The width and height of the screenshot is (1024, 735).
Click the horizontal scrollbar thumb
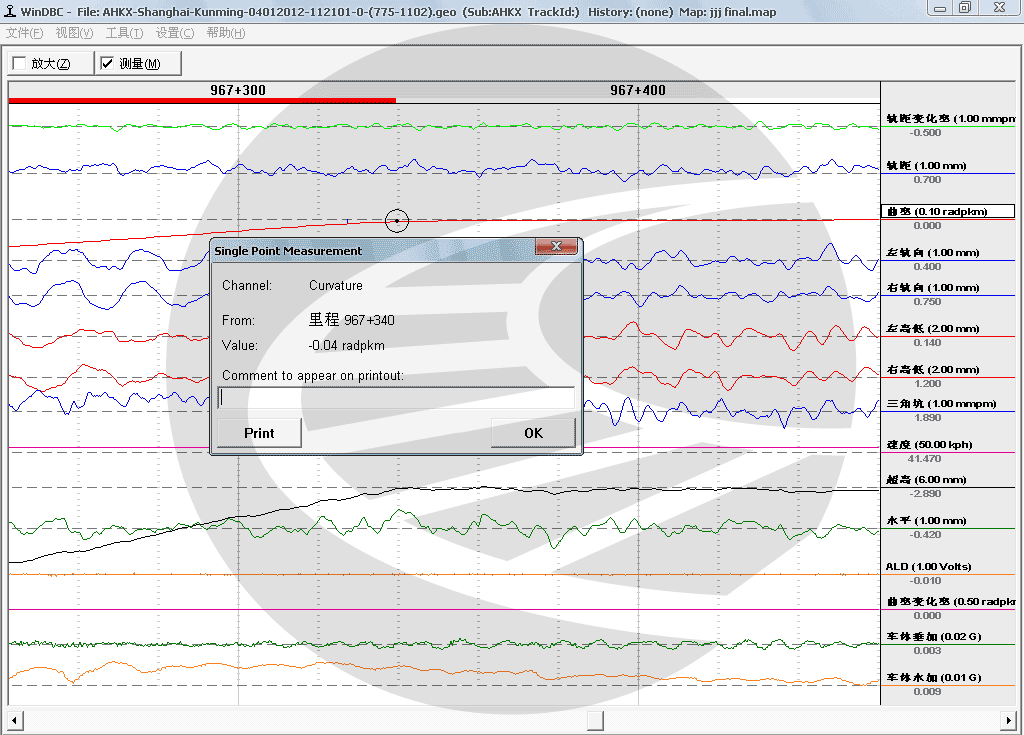click(x=595, y=721)
